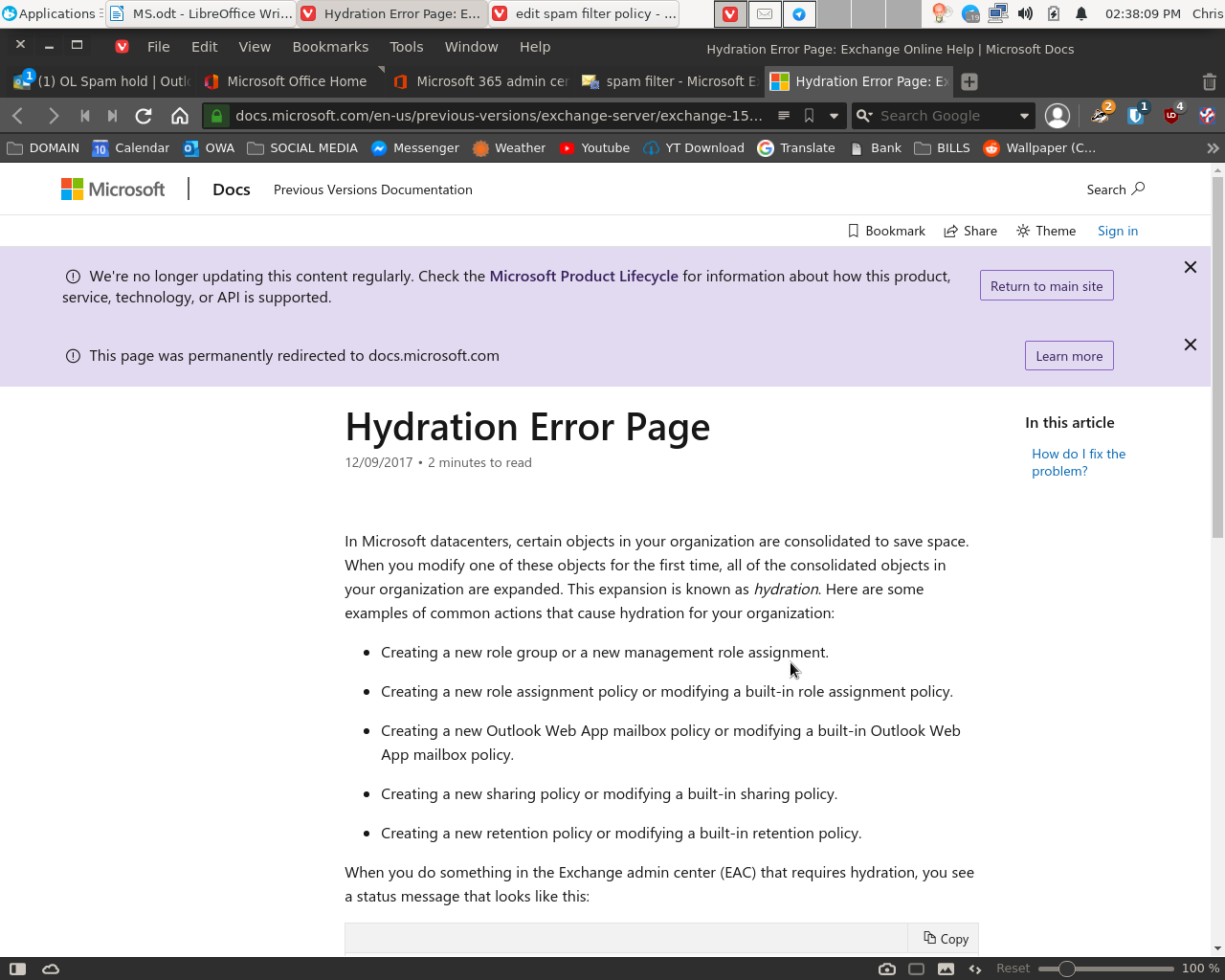Viewport: 1225px width, 980px height.
Task: Expand the address bar history dropdown
Action: click(x=834, y=116)
